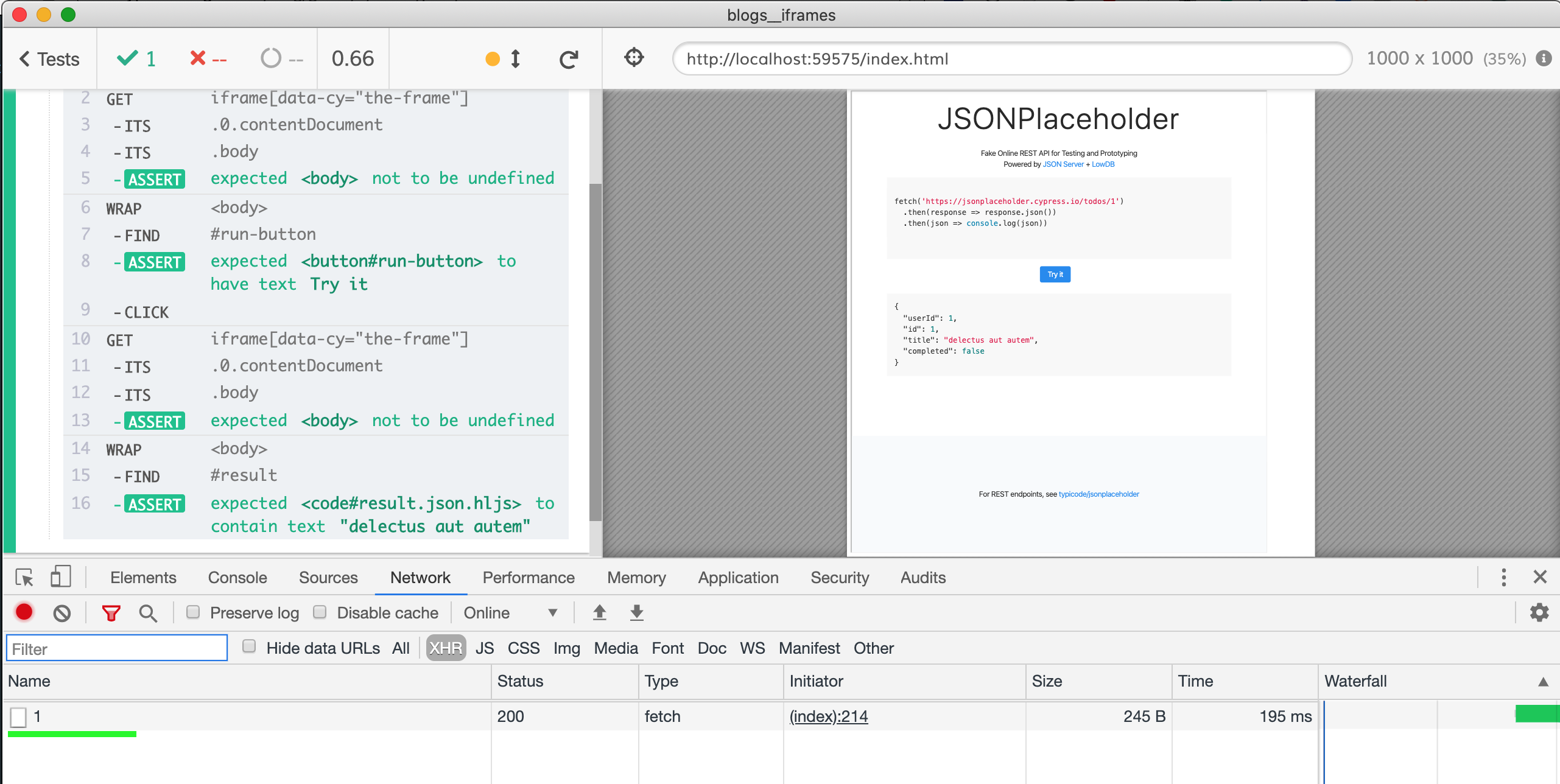
Task: Enable the Preserve log checkbox
Action: tap(193, 612)
